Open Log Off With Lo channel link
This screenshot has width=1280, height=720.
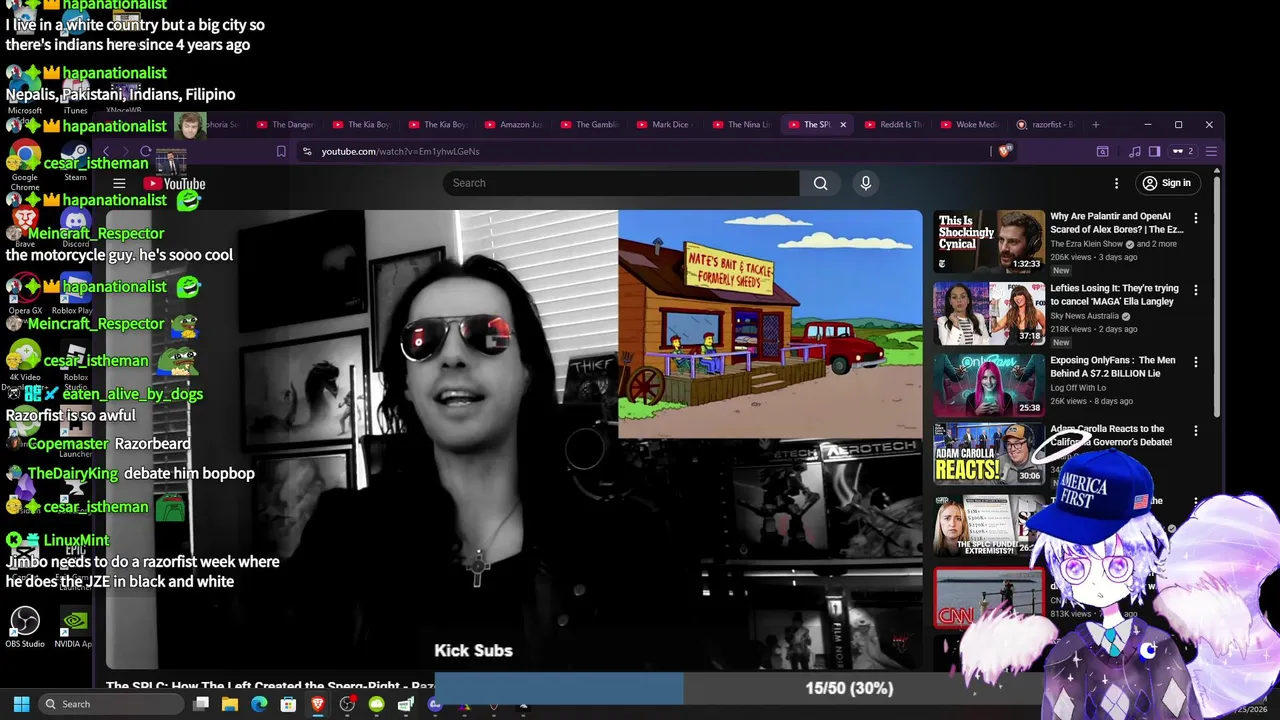pos(1079,388)
